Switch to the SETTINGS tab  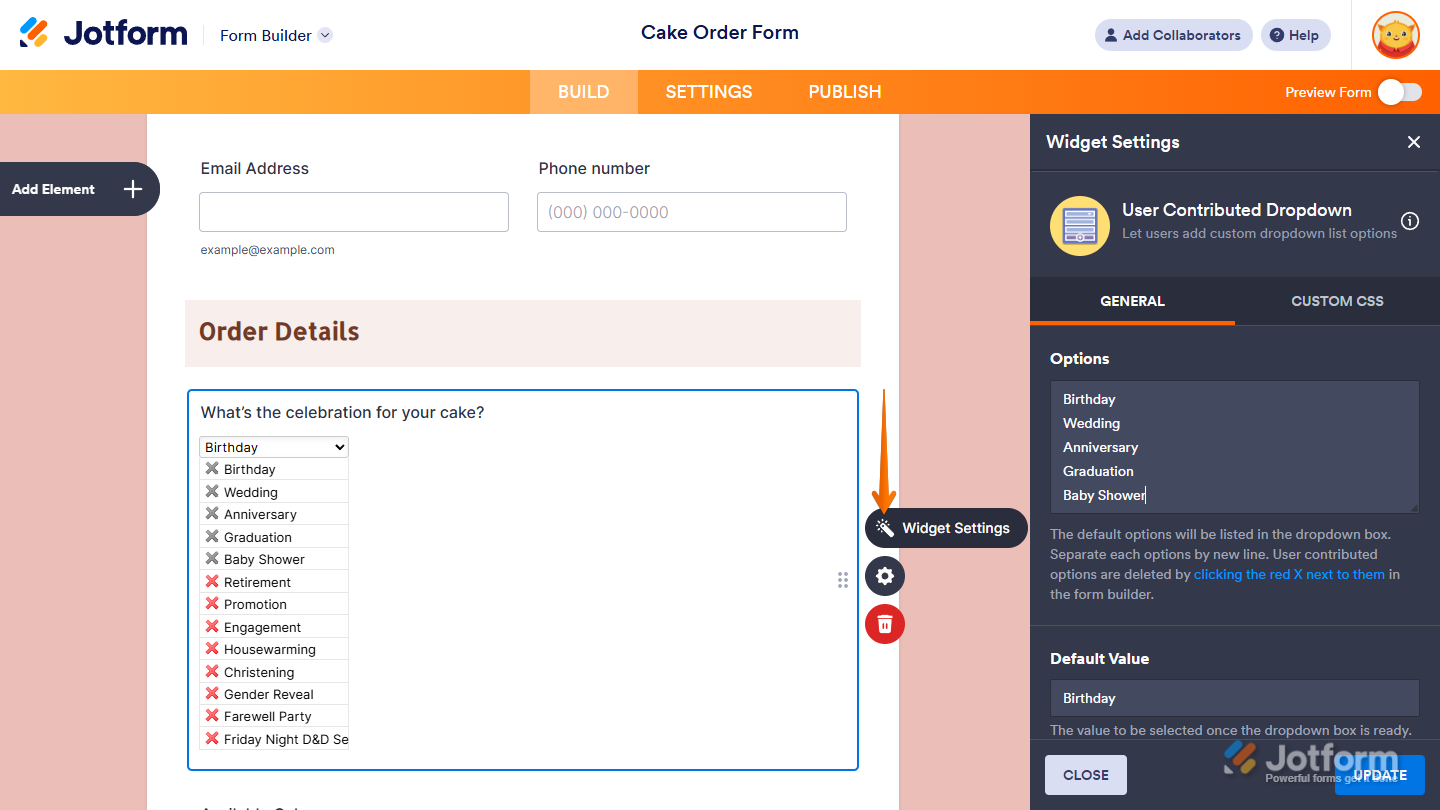(708, 91)
